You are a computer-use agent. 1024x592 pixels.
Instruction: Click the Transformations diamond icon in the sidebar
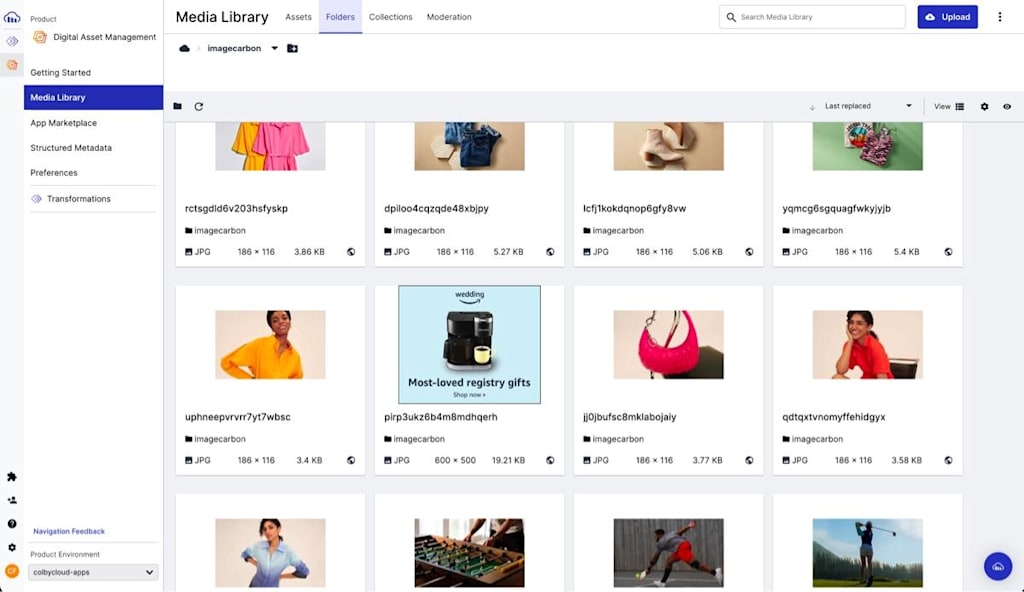(x=37, y=199)
